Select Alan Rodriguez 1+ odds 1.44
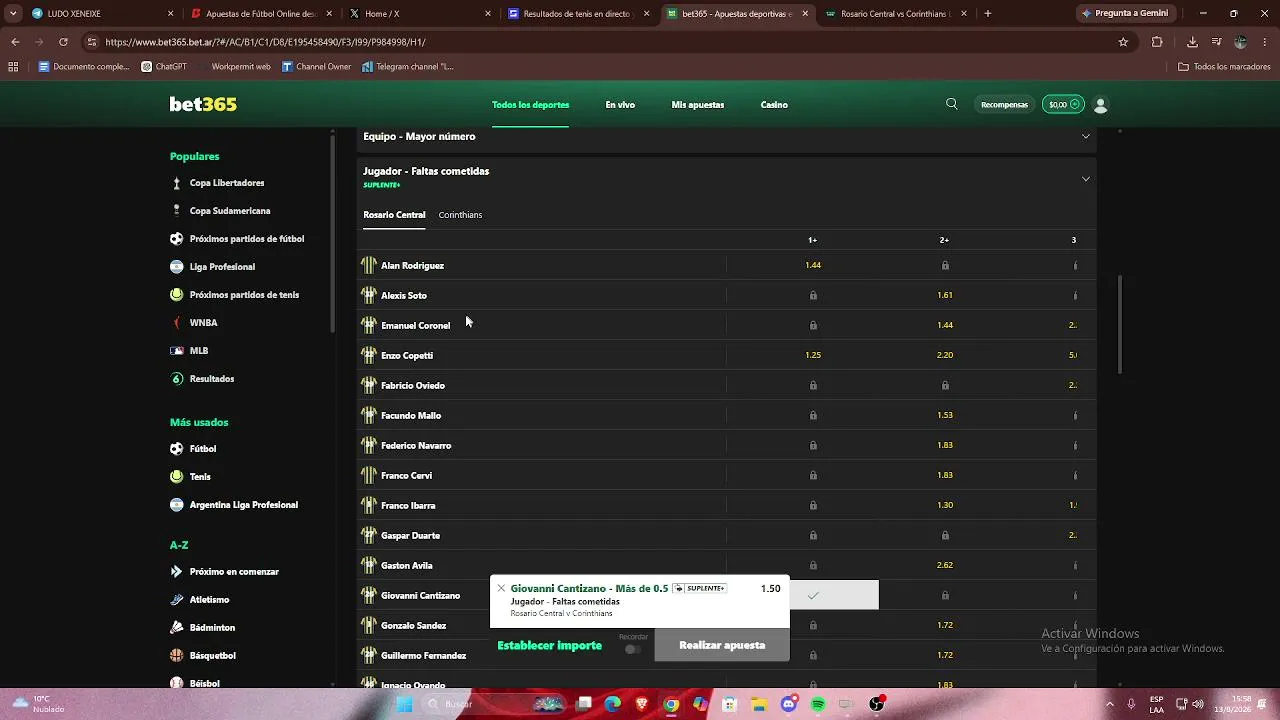1280x720 pixels. click(x=813, y=265)
